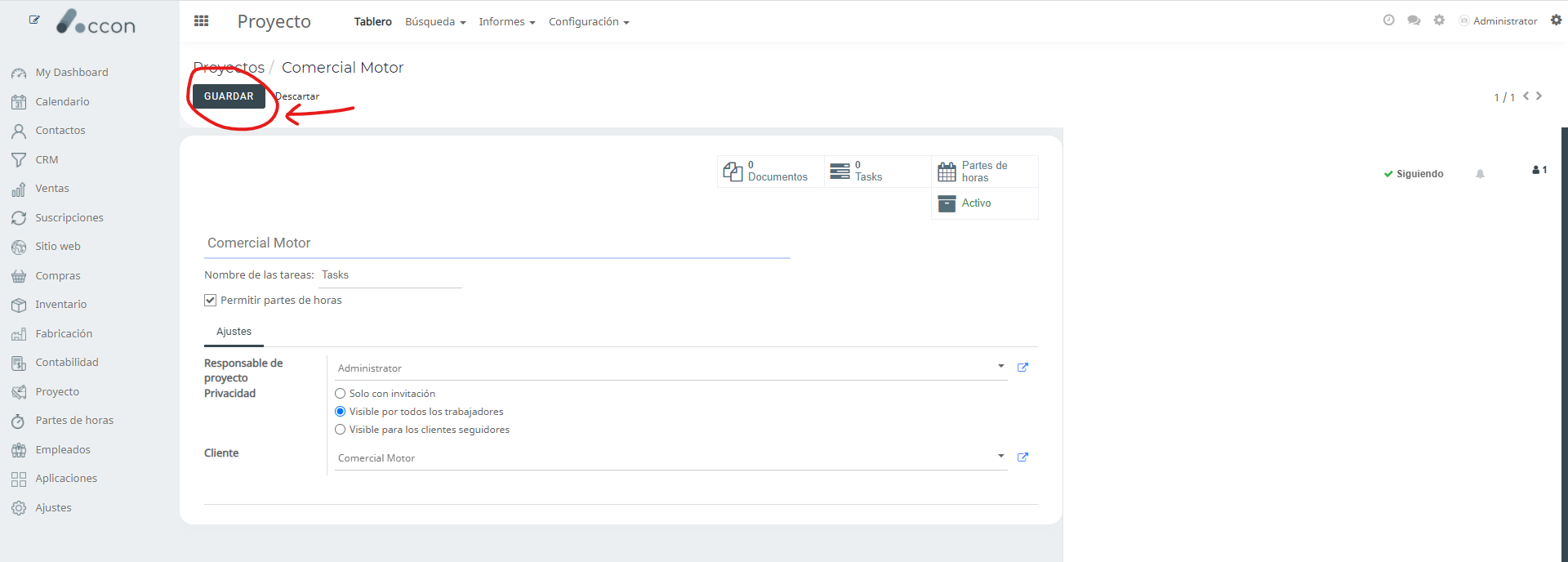Go to Sitio web module
Screen dimensions: 1568x562
pyautogui.click(x=58, y=247)
